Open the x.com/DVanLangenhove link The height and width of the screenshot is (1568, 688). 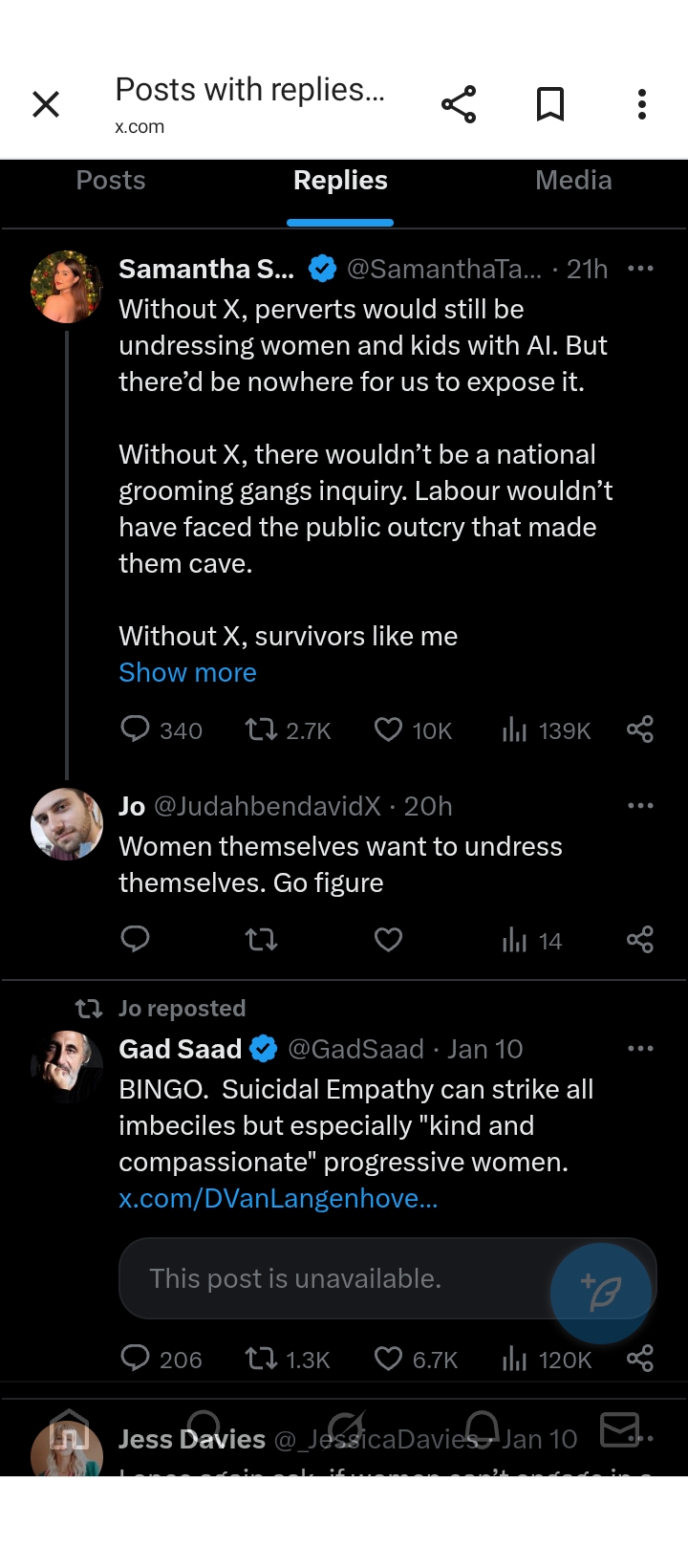pos(278,1198)
